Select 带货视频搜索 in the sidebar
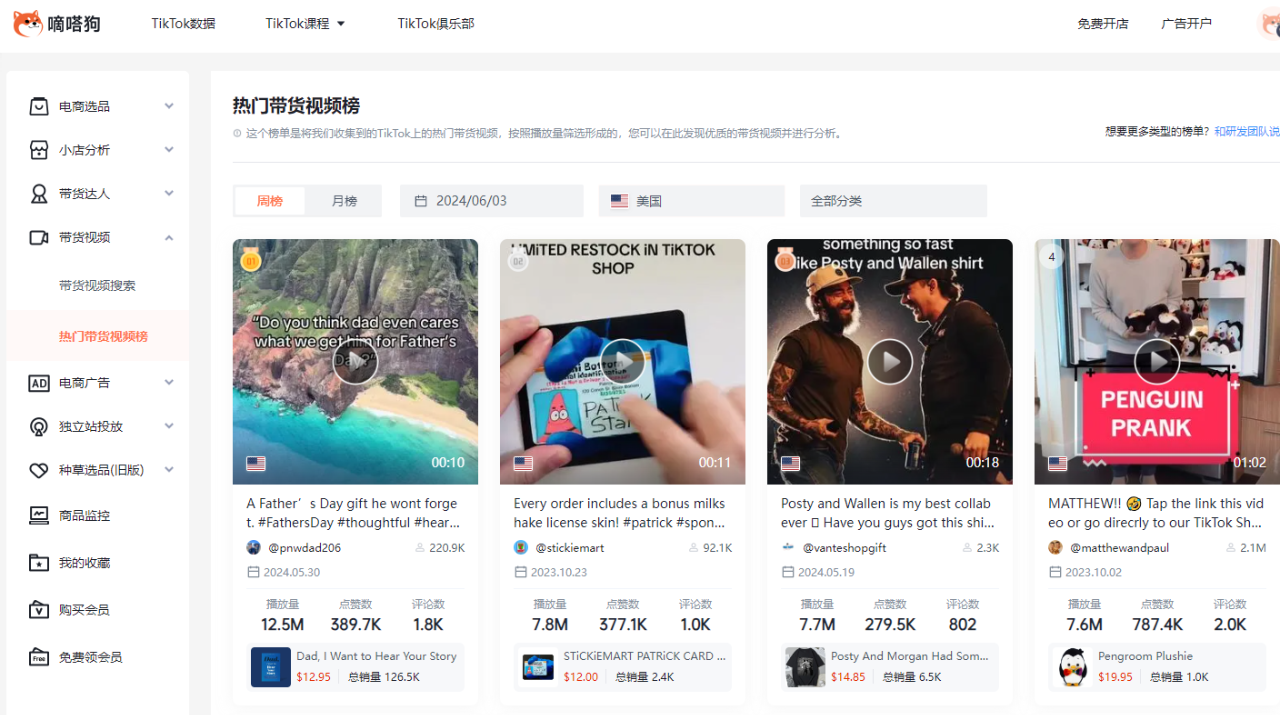Screen dimensions: 1280x715 point(97,286)
